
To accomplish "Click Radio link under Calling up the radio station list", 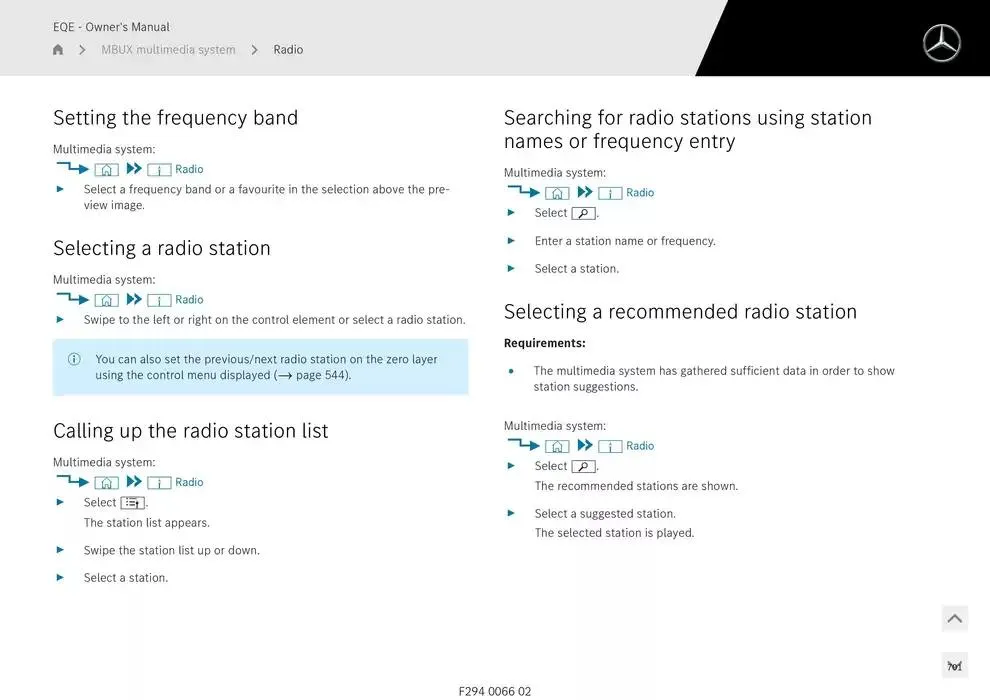I will click(x=189, y=483).
